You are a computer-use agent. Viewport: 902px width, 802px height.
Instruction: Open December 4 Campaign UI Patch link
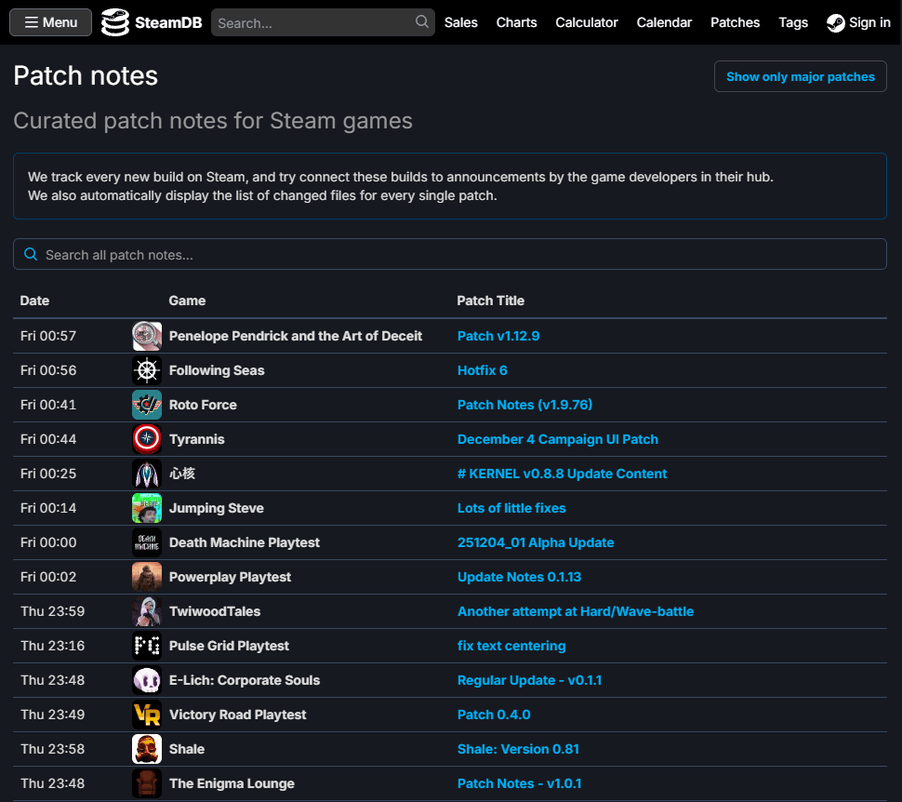click(x=557, y=440)
